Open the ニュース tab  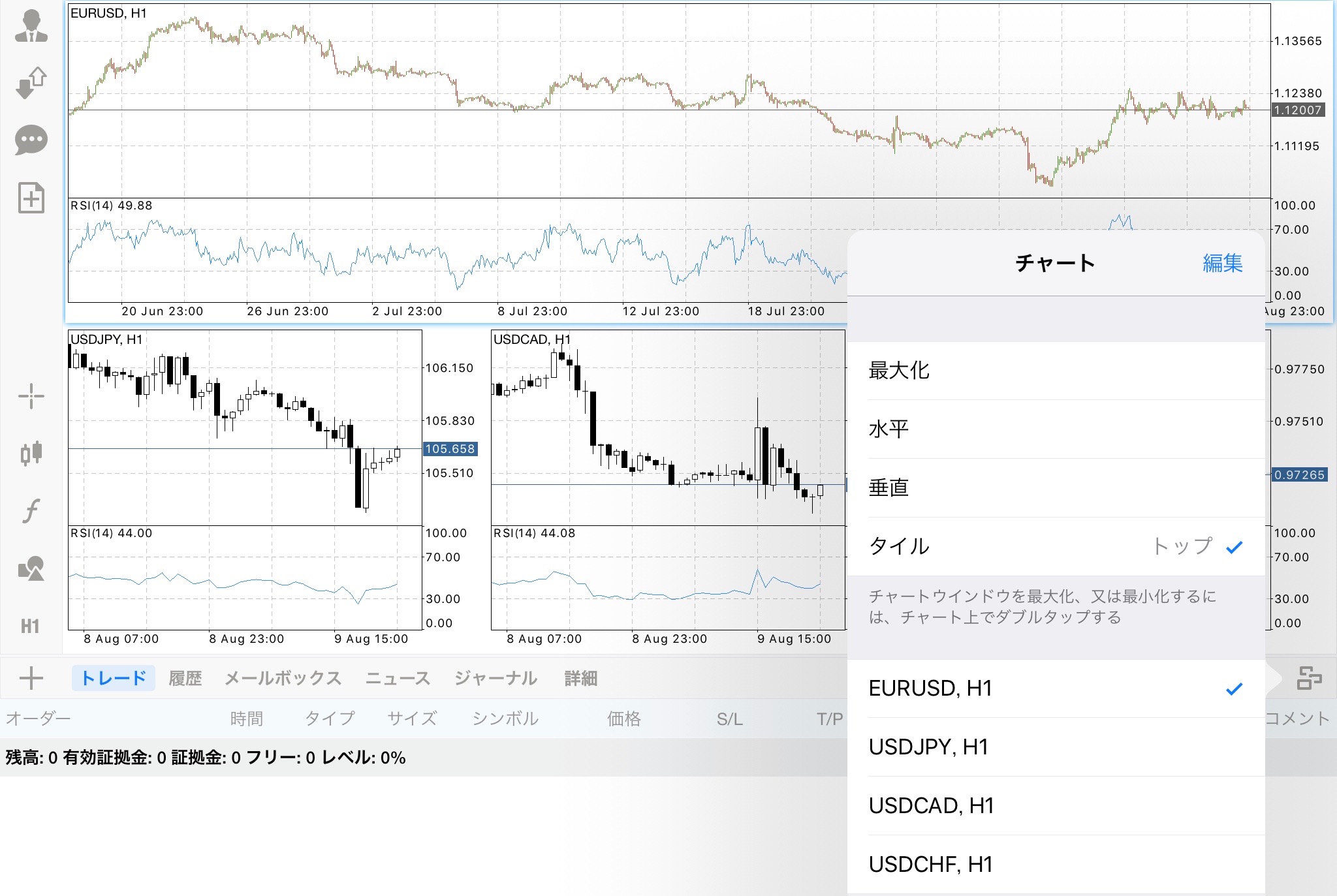point(398,679)
